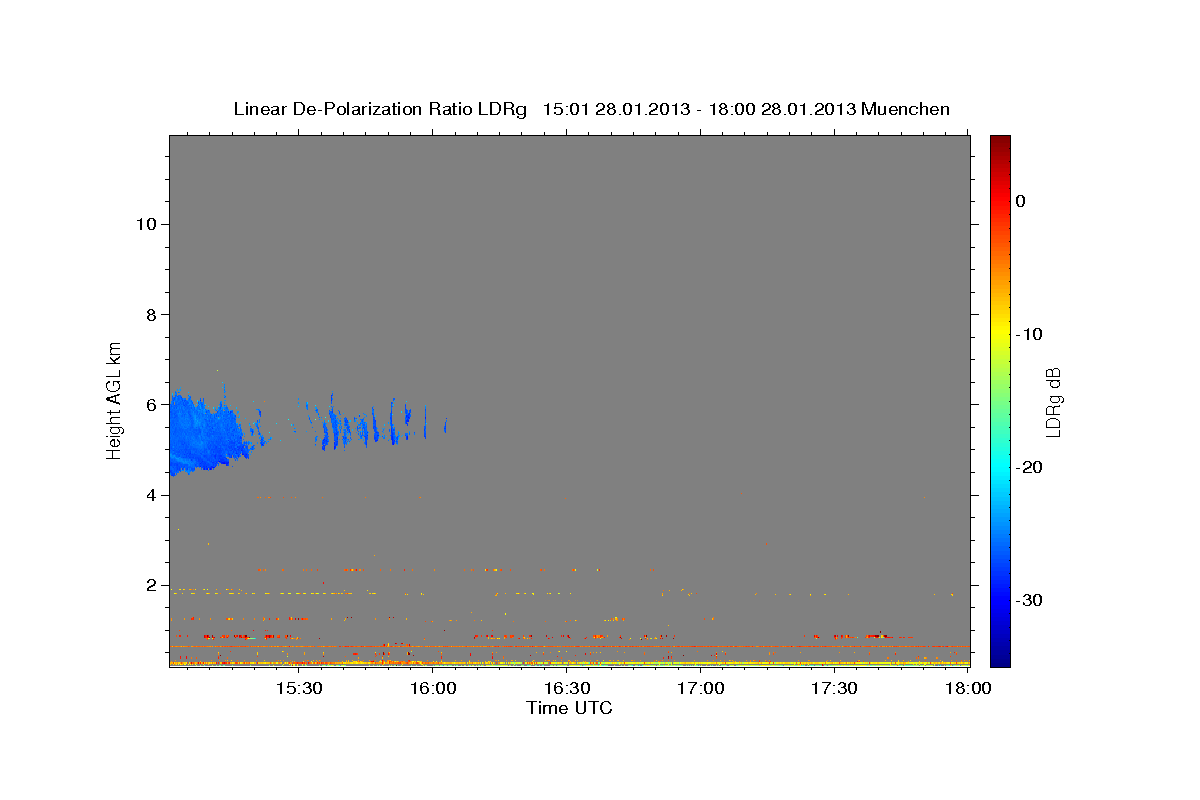
Task: Click the 'LDRg dB' colorbar label
Action: point(1053,401)
